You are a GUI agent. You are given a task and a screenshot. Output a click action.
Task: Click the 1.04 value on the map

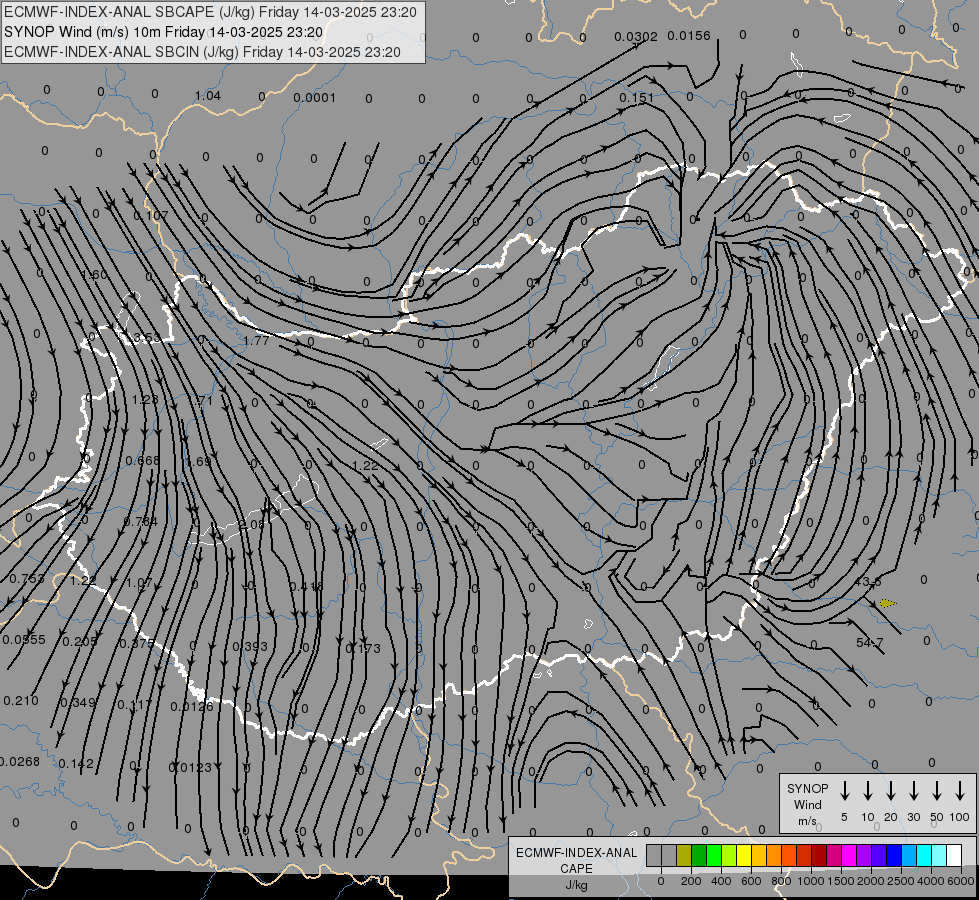point(208,96)
